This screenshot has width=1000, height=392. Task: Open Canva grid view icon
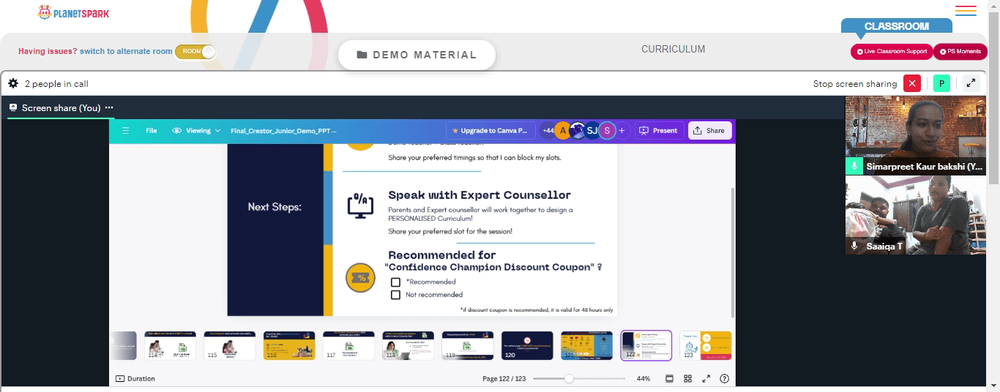pos(688,379)
